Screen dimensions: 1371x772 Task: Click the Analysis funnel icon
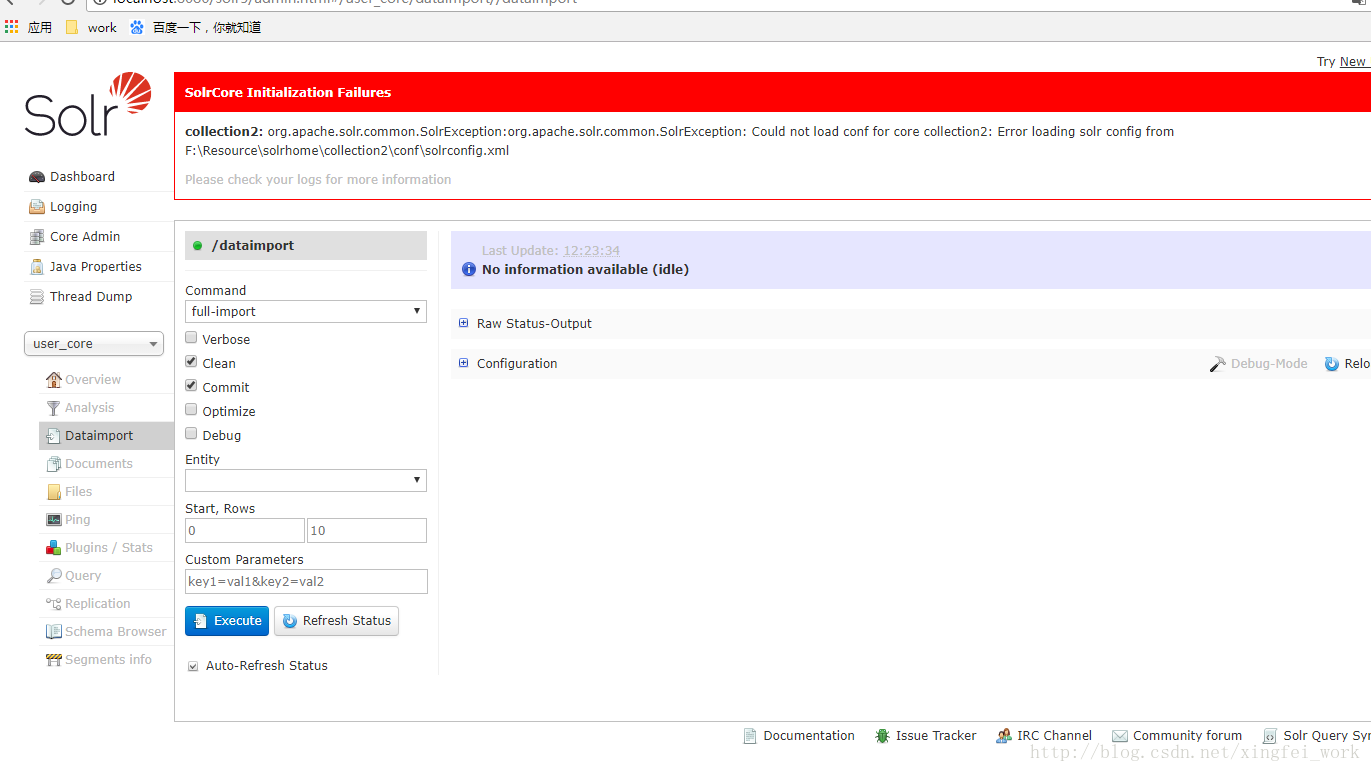click(54, 408)
